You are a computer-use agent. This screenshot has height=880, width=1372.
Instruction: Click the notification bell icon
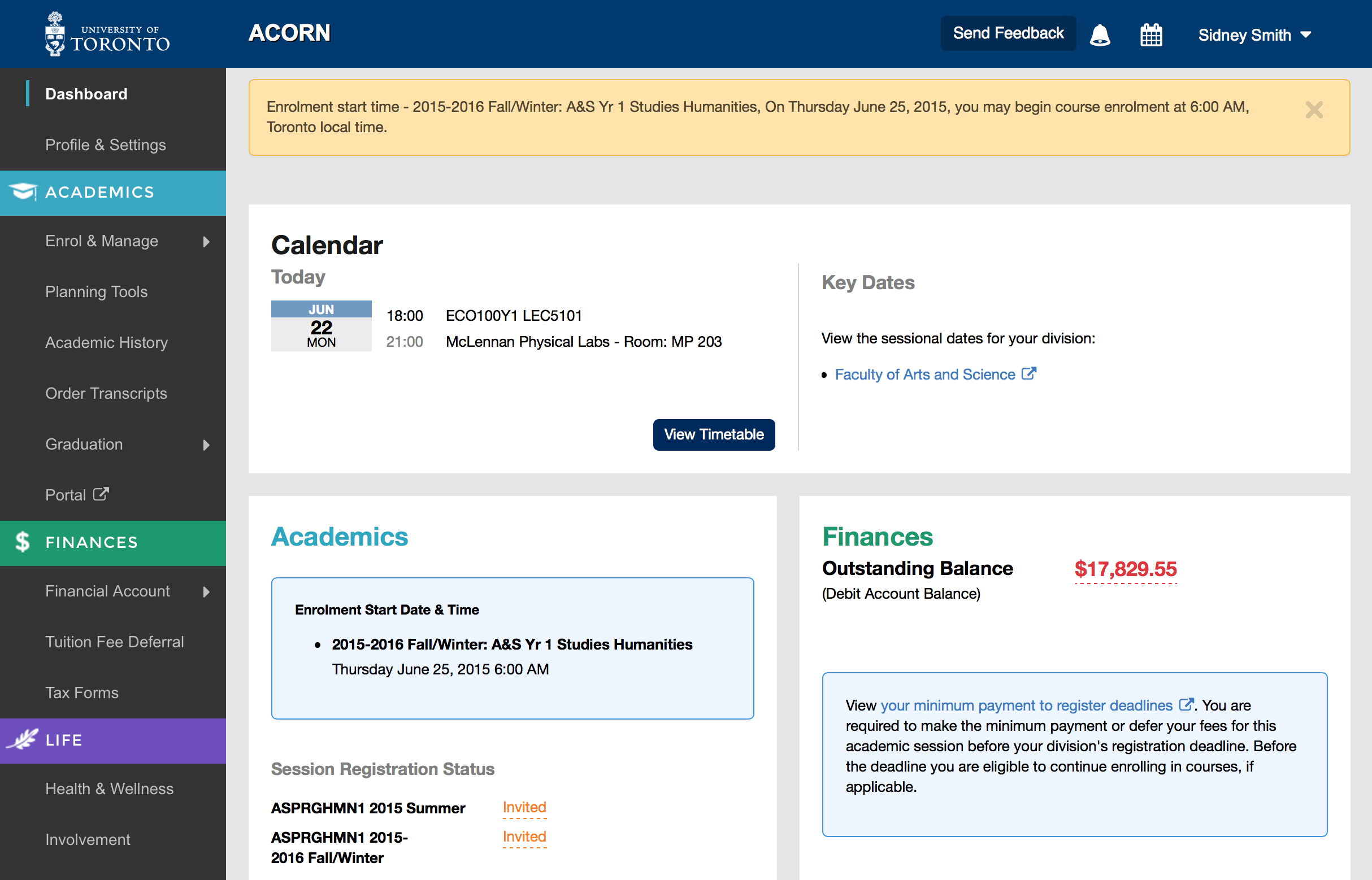click(x=1099, y=35)
